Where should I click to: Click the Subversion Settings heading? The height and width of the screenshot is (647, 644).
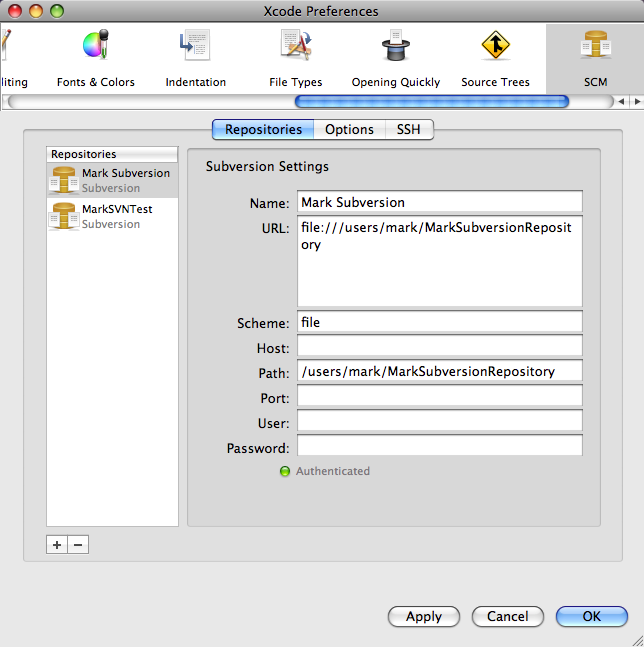click(267, 166)
